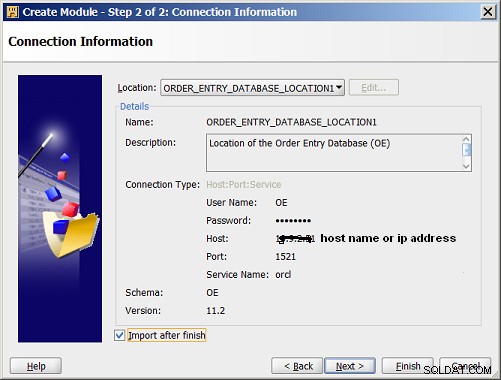Click Finish to complete module creation
The height and width of the screenshot is (380, 501).
click(408, 366)
